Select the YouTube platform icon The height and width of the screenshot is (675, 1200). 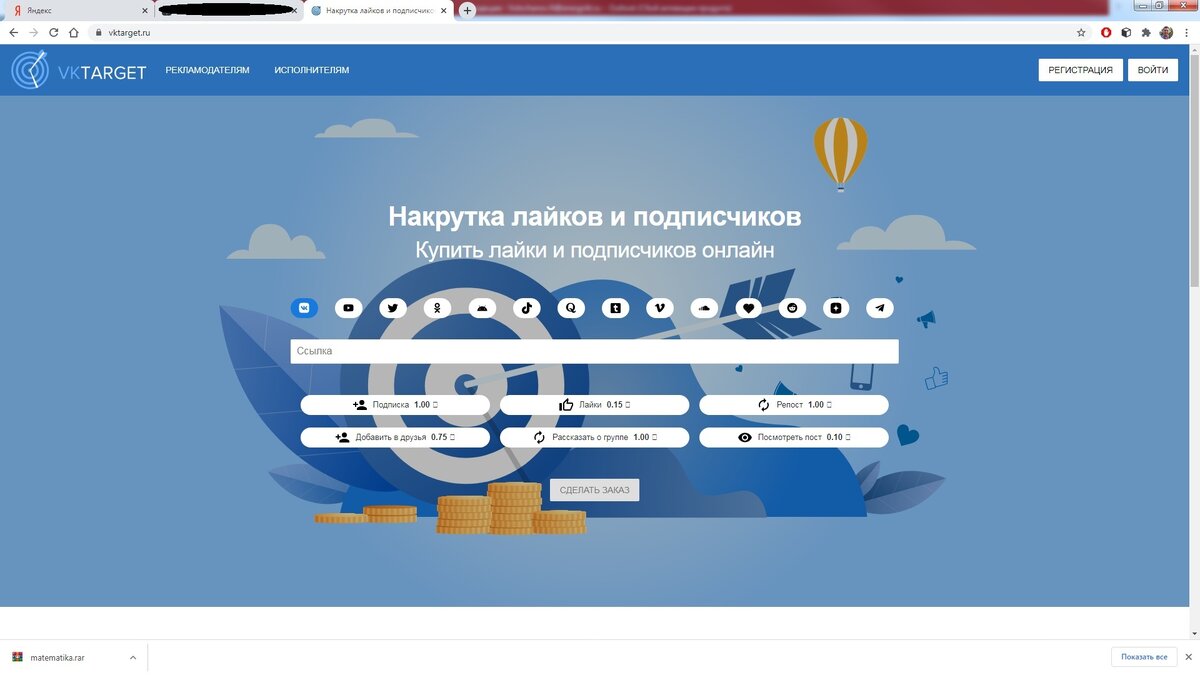coord(348,308)
